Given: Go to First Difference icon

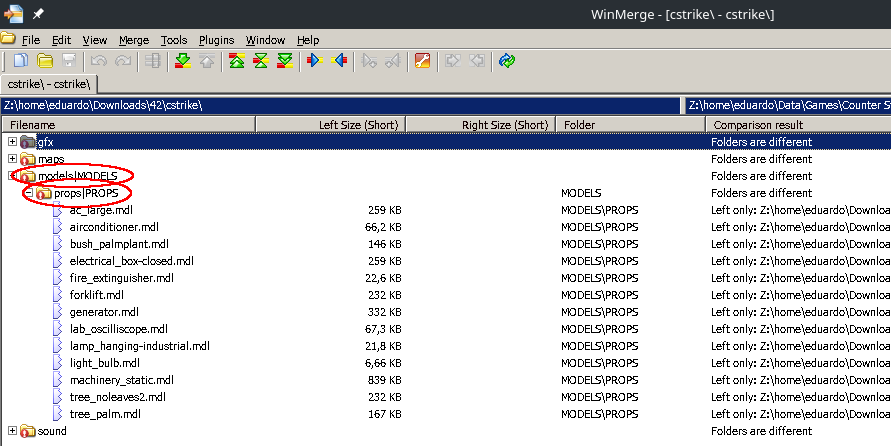Looking at the screenshot, I should pos(236,60).
